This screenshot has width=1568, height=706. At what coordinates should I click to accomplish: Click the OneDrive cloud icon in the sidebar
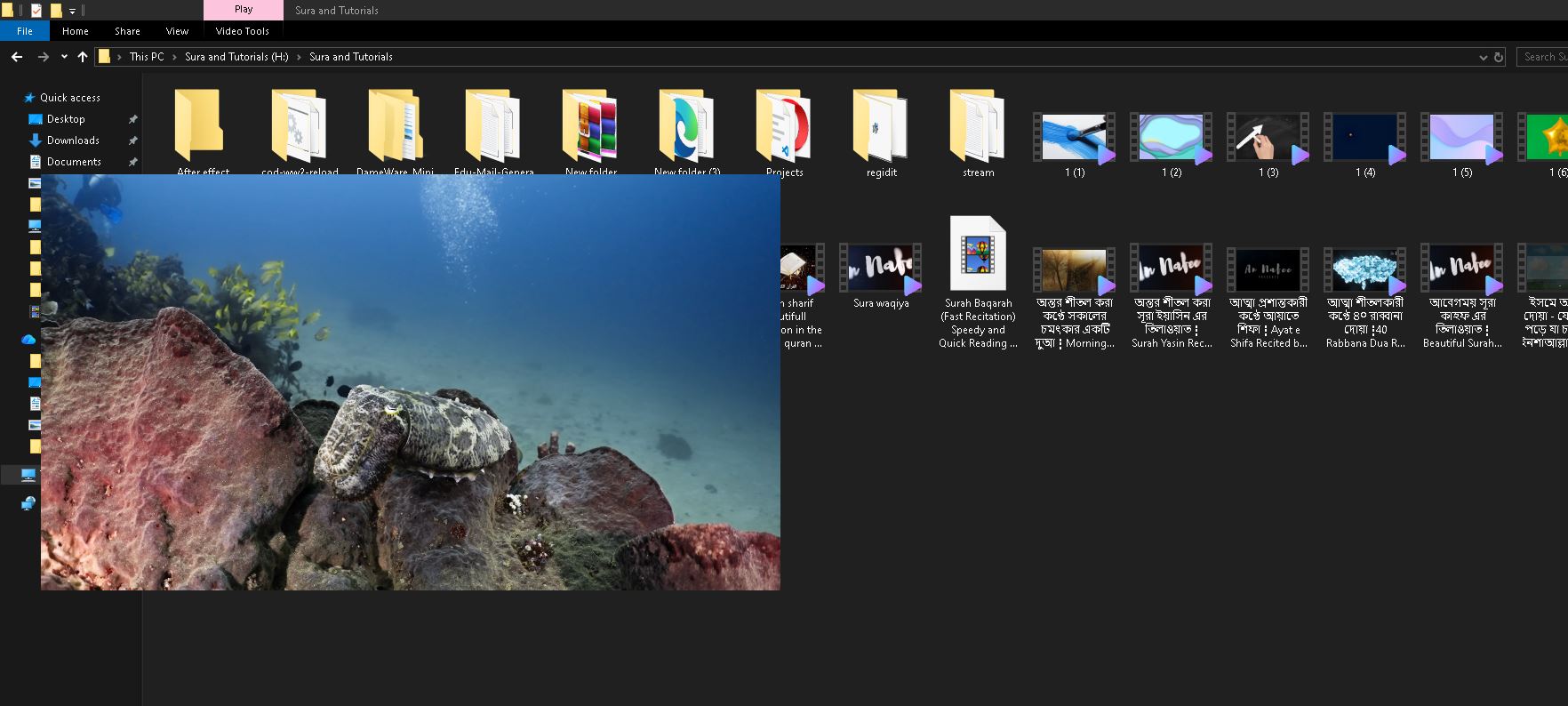pyautogui.click(x=28, y=340)
